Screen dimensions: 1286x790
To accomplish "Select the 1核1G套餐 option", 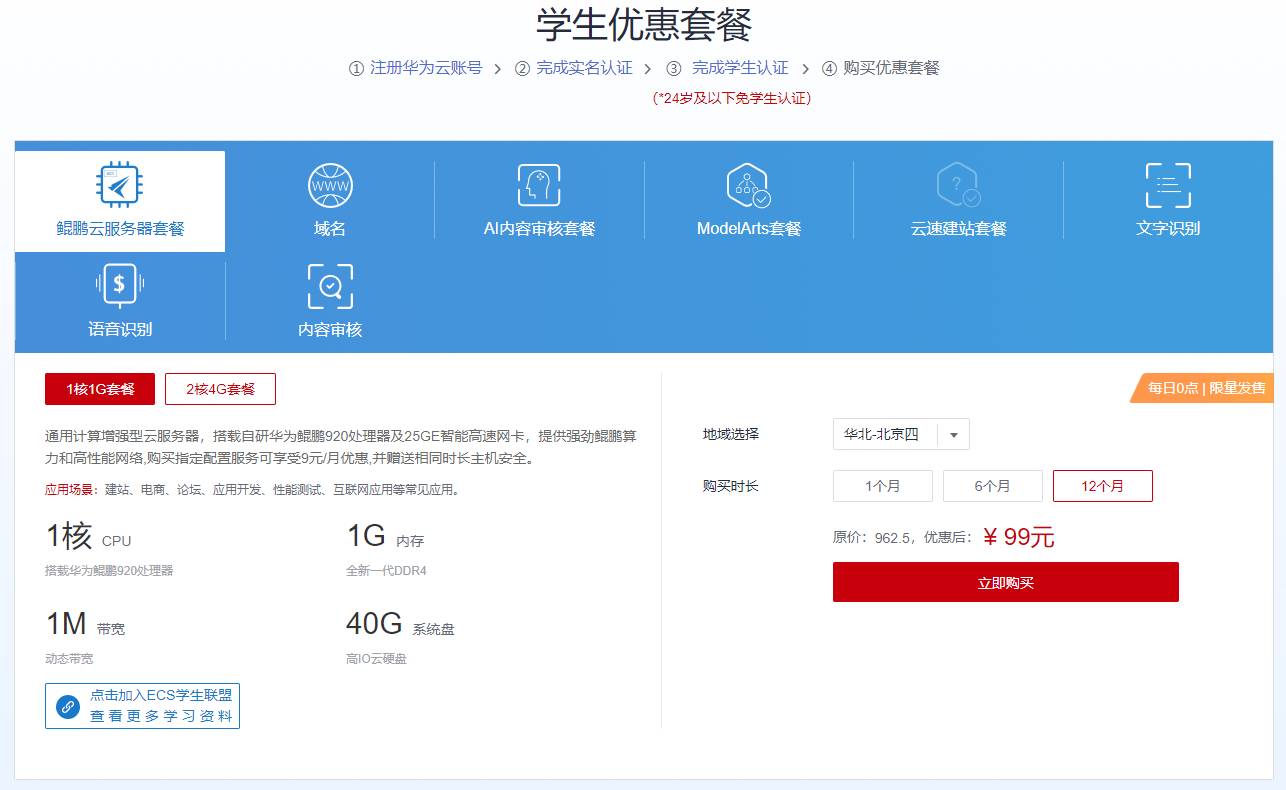I will point(100,389).
